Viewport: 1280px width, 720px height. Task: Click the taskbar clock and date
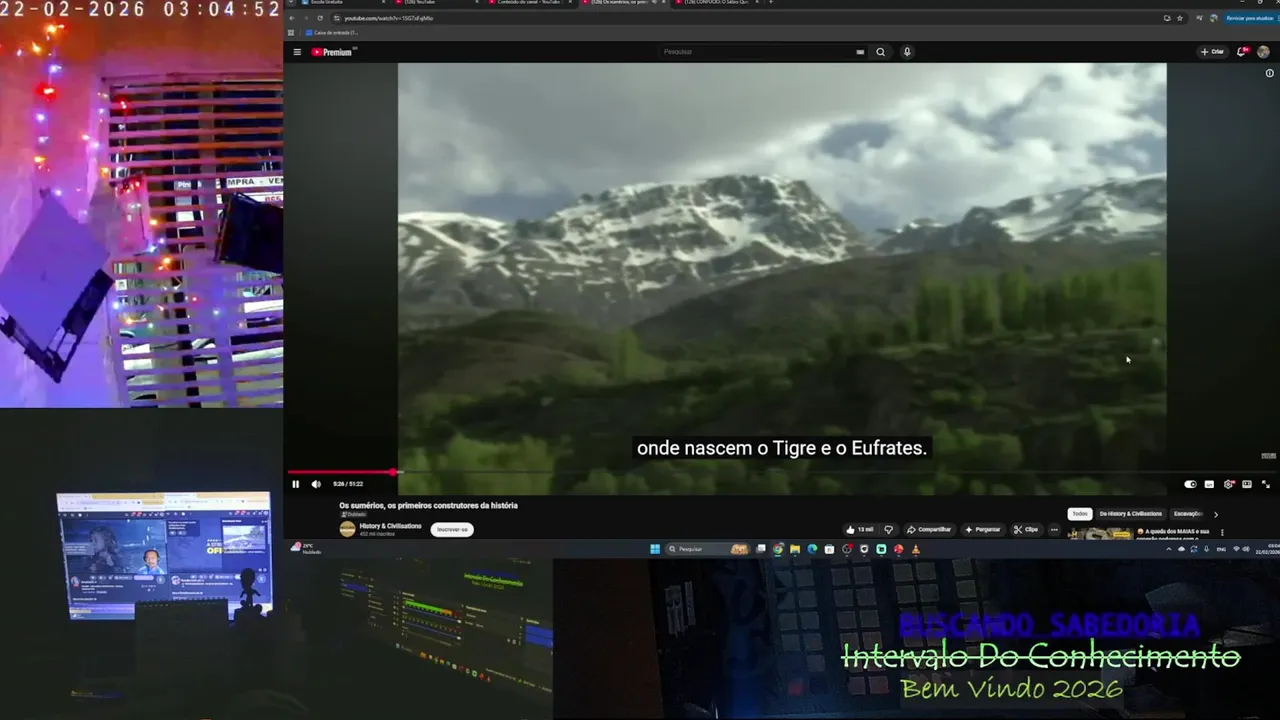coord(1268,549)
